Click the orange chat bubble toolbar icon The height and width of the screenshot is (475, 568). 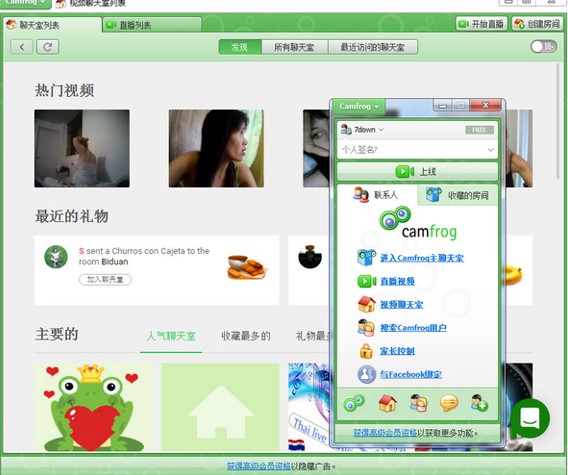pos(449,403)
